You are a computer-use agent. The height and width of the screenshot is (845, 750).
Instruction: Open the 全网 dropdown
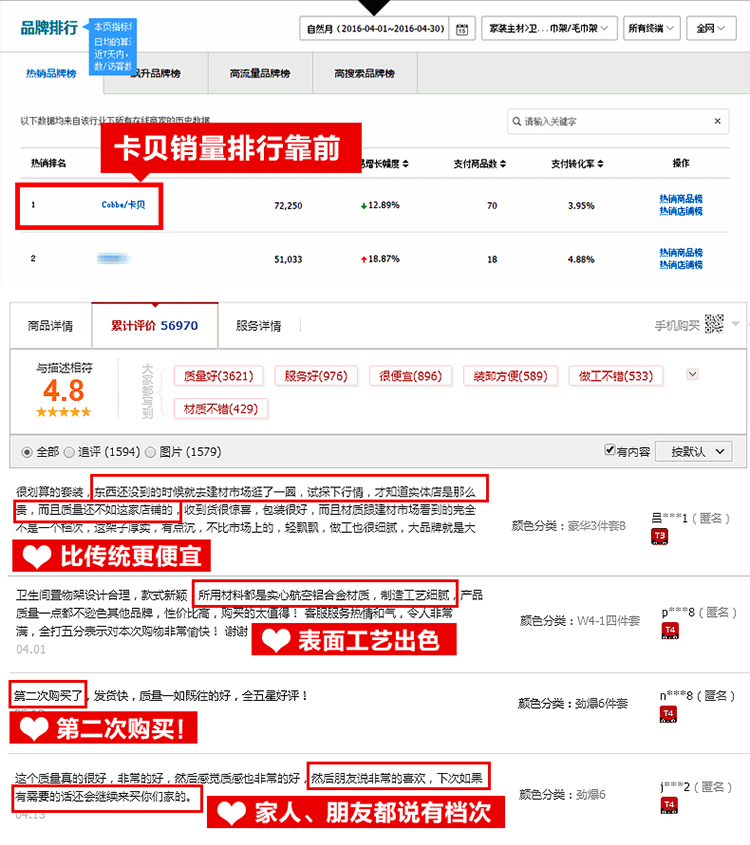pyautogui.click(x=711, y=28)
